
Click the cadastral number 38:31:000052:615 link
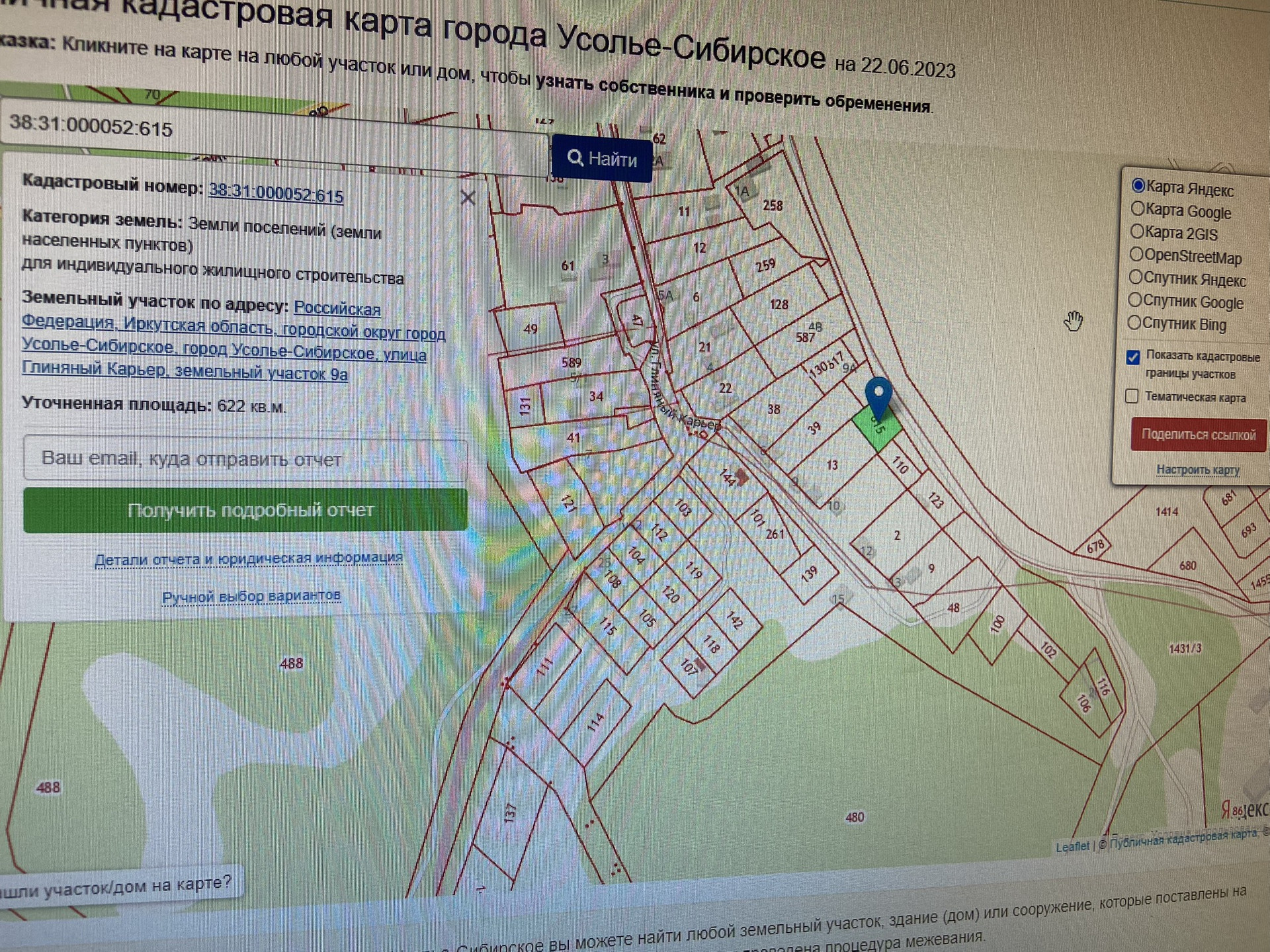coord(276,193)
